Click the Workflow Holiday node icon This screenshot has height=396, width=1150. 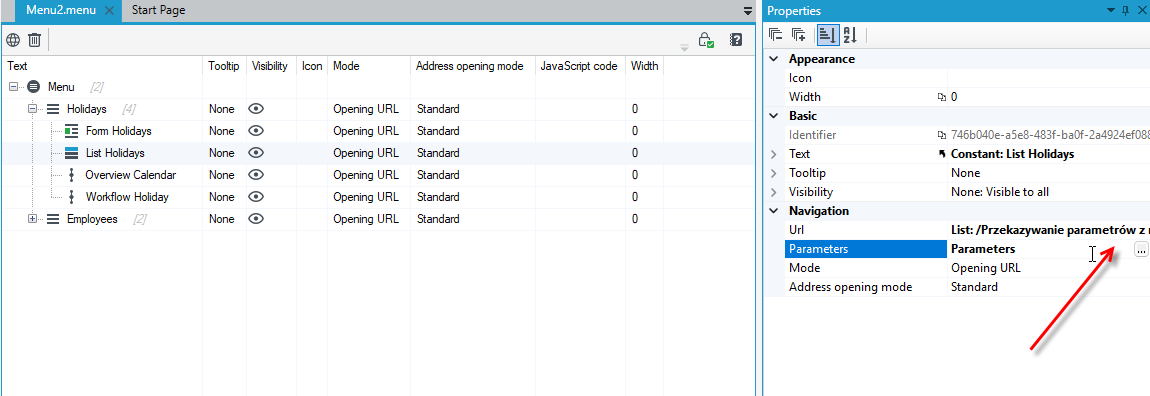71,197
